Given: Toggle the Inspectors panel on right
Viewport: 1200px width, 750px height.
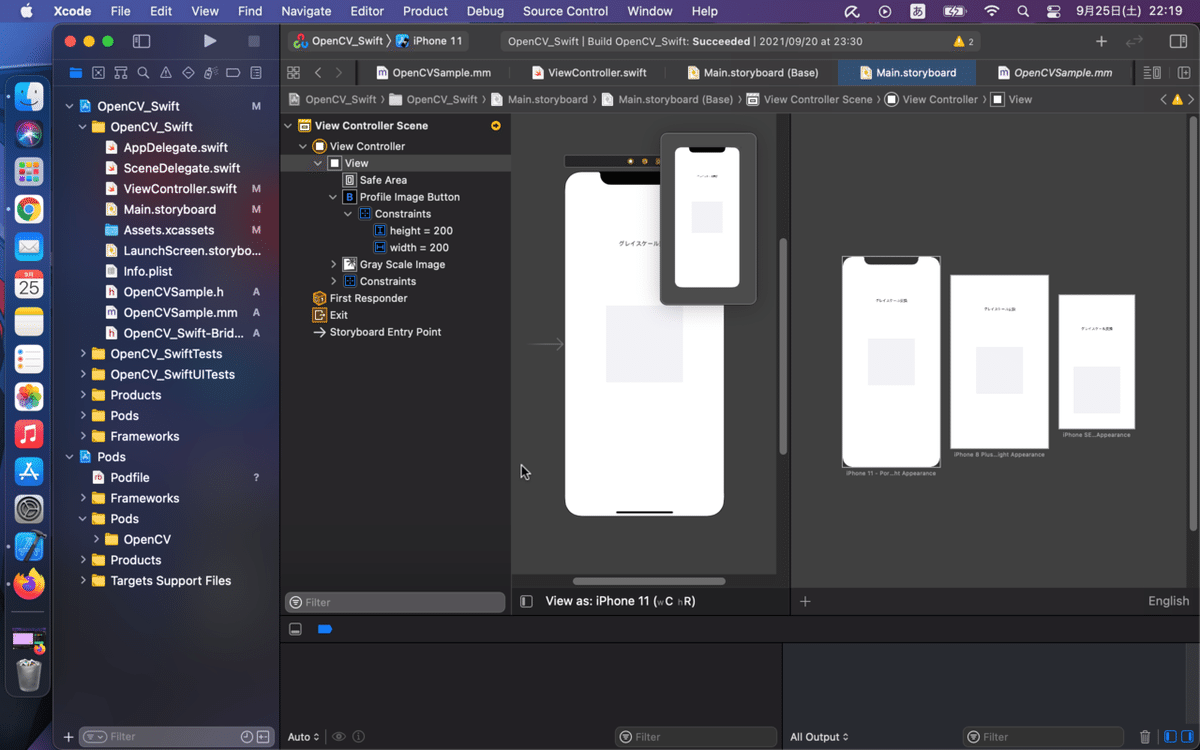Looking at the screenshot, I should pos(1178,41).
